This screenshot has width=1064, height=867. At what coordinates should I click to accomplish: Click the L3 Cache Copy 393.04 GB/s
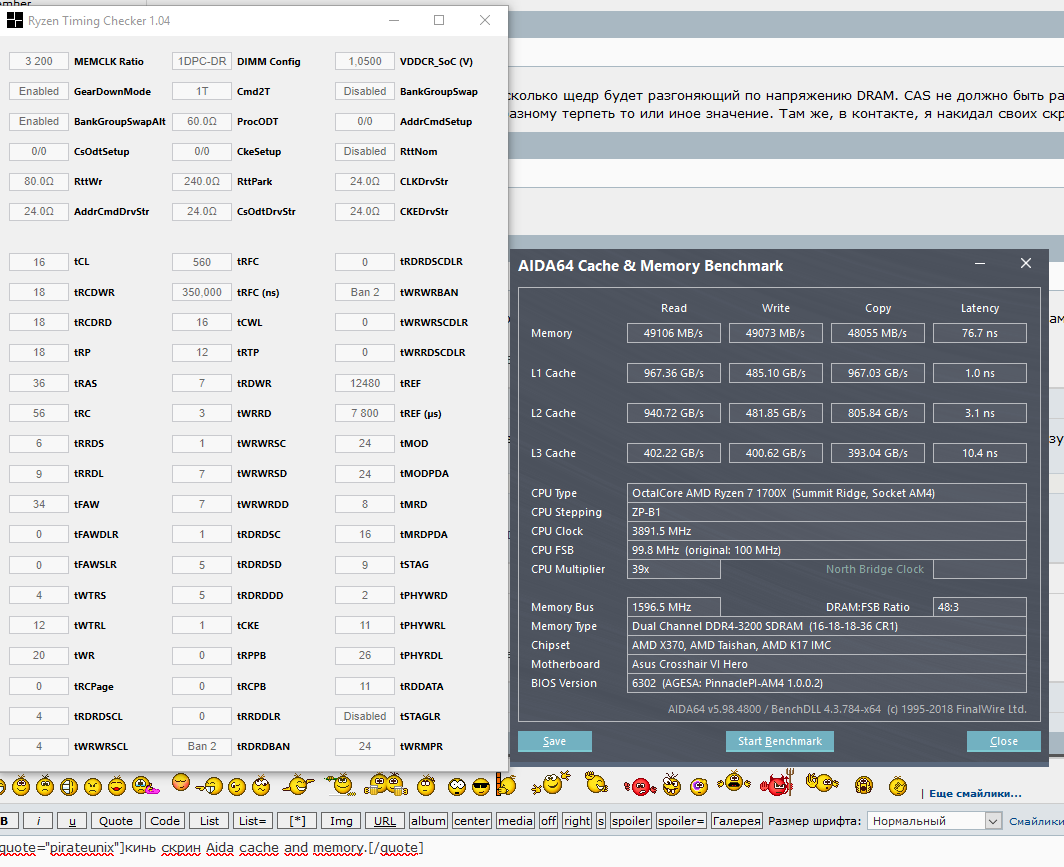pyautogui.click(x=877, y=453)
